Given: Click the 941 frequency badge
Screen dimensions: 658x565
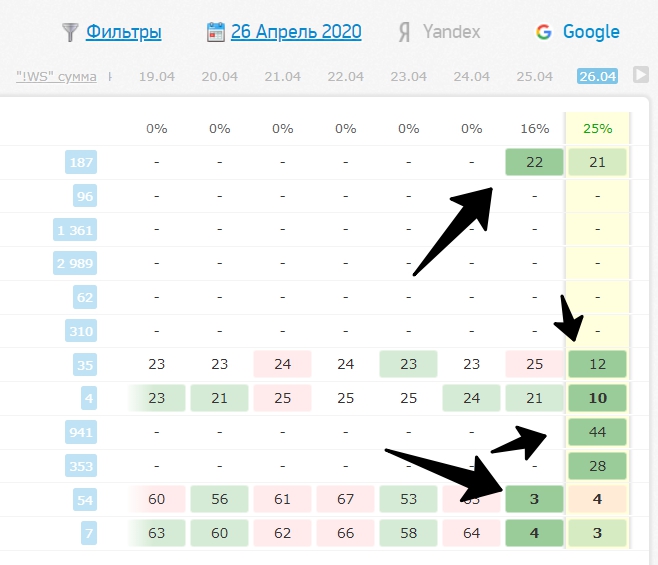Looking at the screenshot, I should click(81, 432).
